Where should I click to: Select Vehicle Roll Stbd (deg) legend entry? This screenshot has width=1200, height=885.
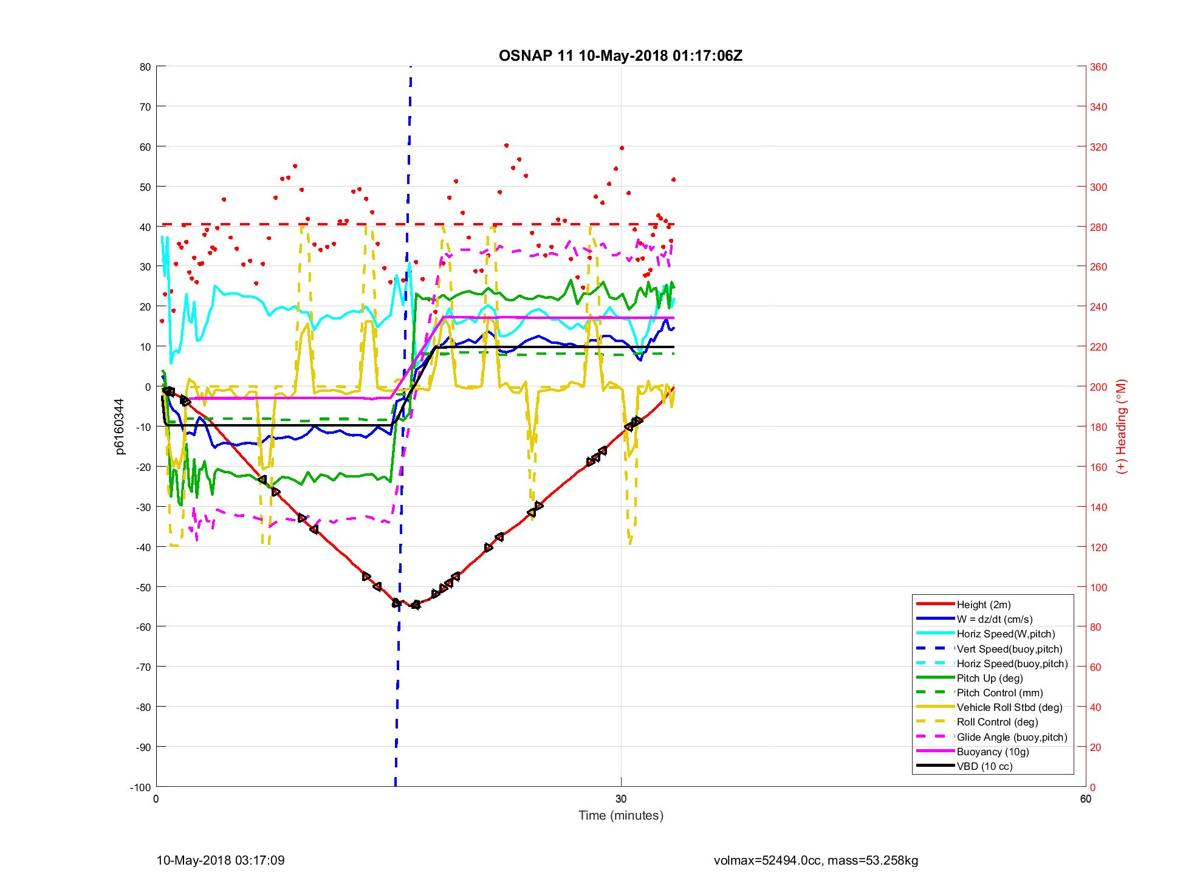1009,707
